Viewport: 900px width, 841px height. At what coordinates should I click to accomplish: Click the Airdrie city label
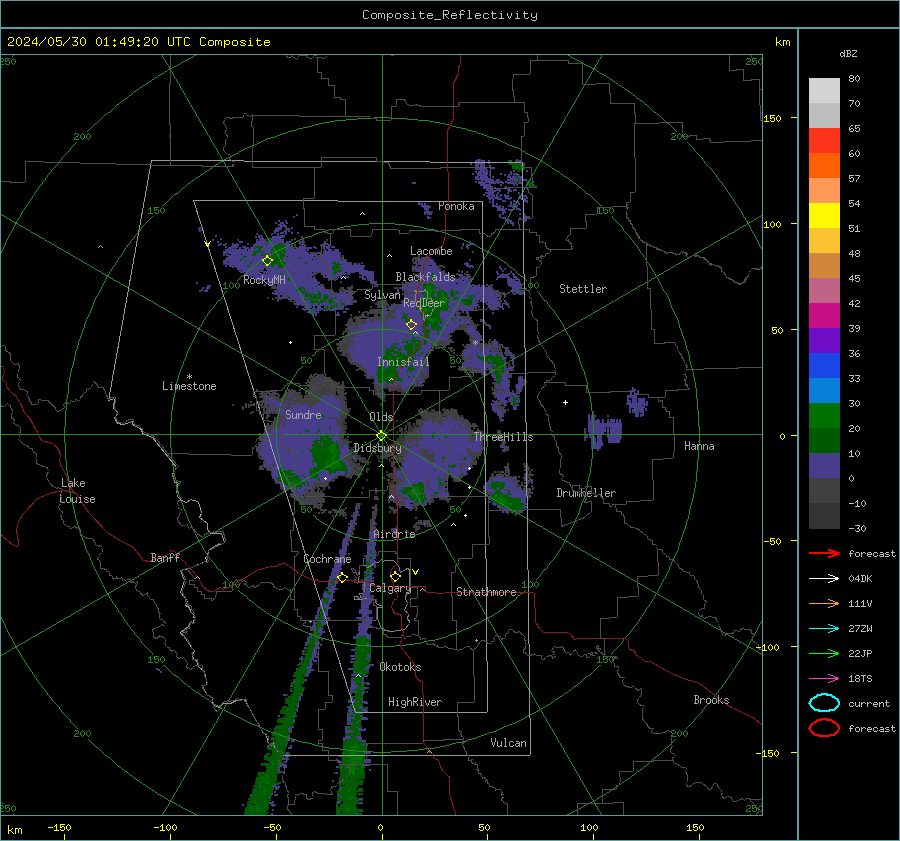(x=394, y=534)
